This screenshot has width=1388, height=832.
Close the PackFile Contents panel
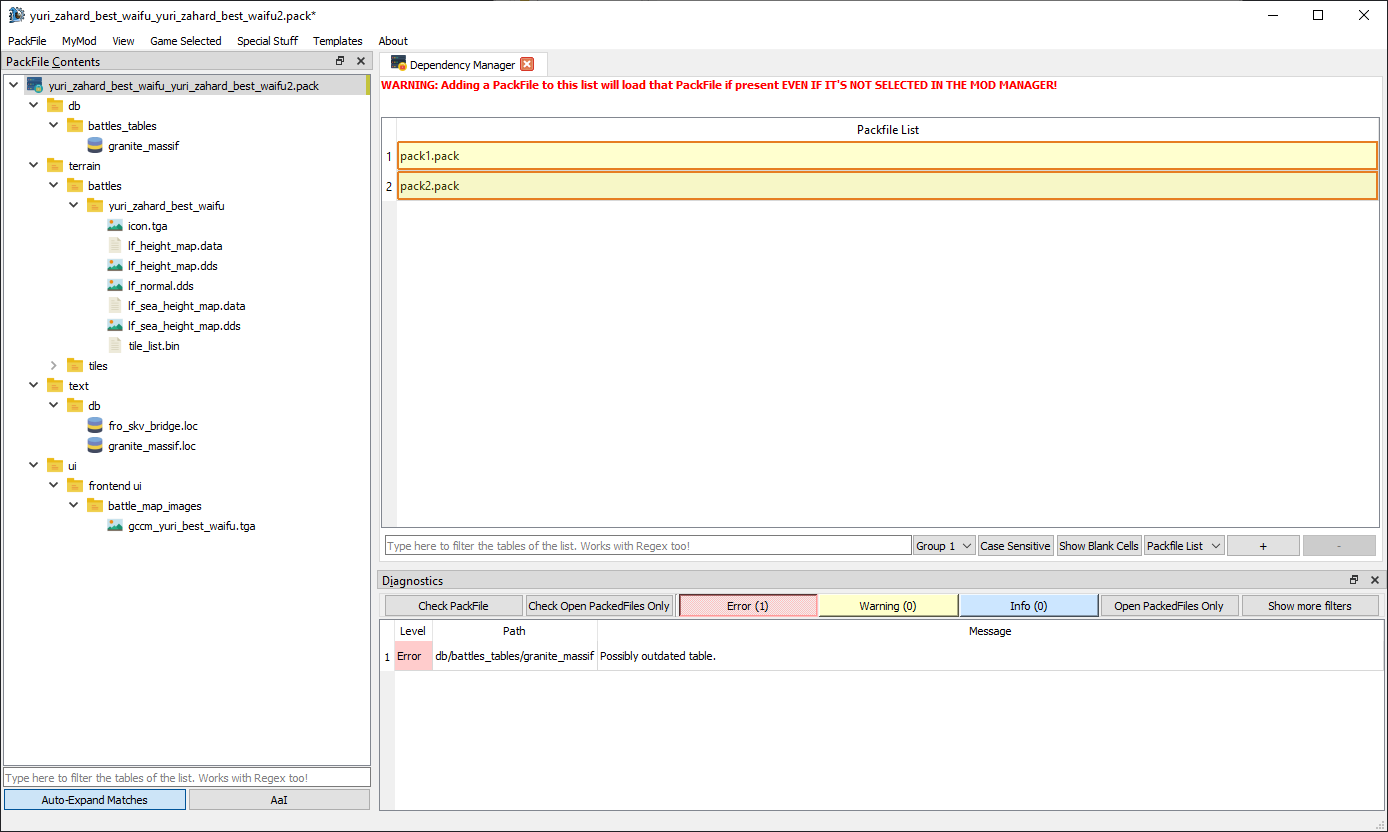pos(361,61)
